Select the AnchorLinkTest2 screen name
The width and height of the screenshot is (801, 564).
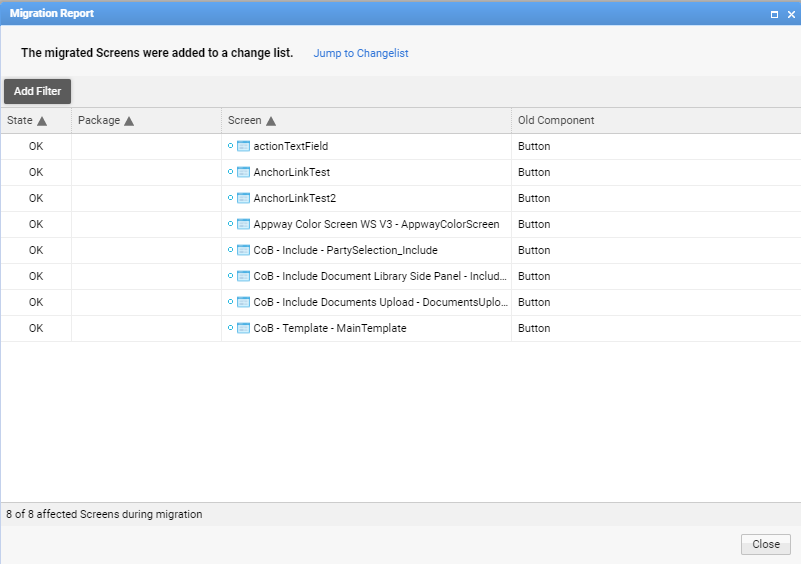coord(295,198)
